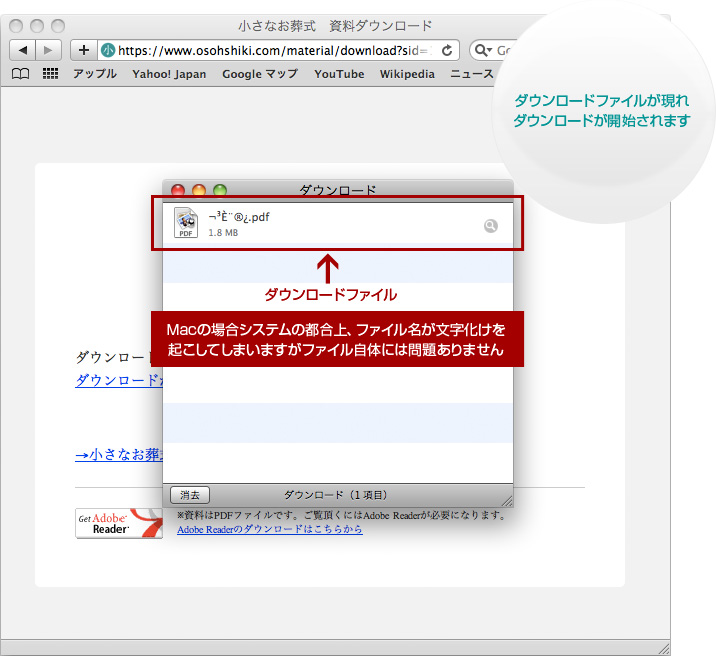Open the アップル bookmark
Viewport: 716px width, 656px height.
point(95,74)
